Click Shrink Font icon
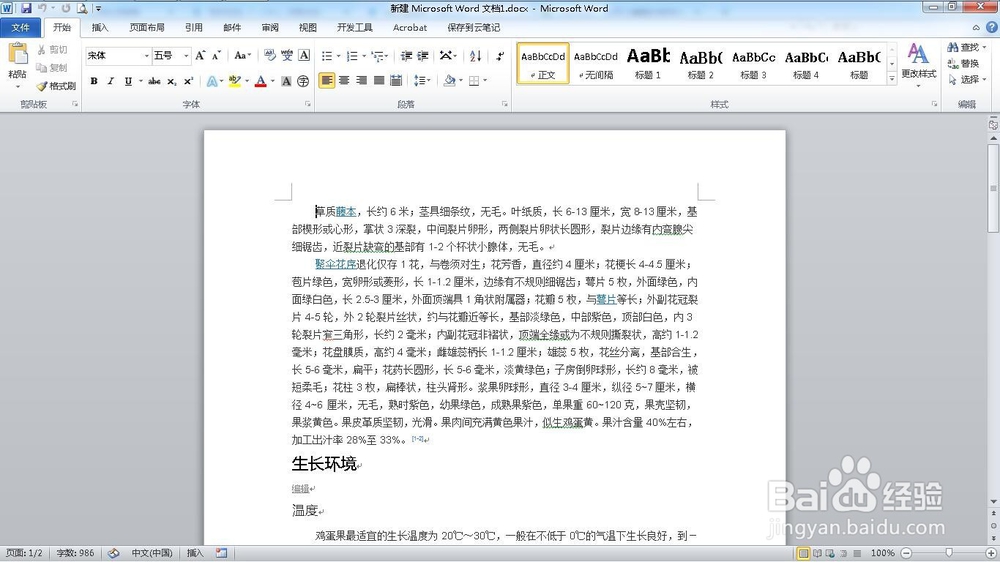This screenshot has width=1000, height=562. [x=216, y=55]
